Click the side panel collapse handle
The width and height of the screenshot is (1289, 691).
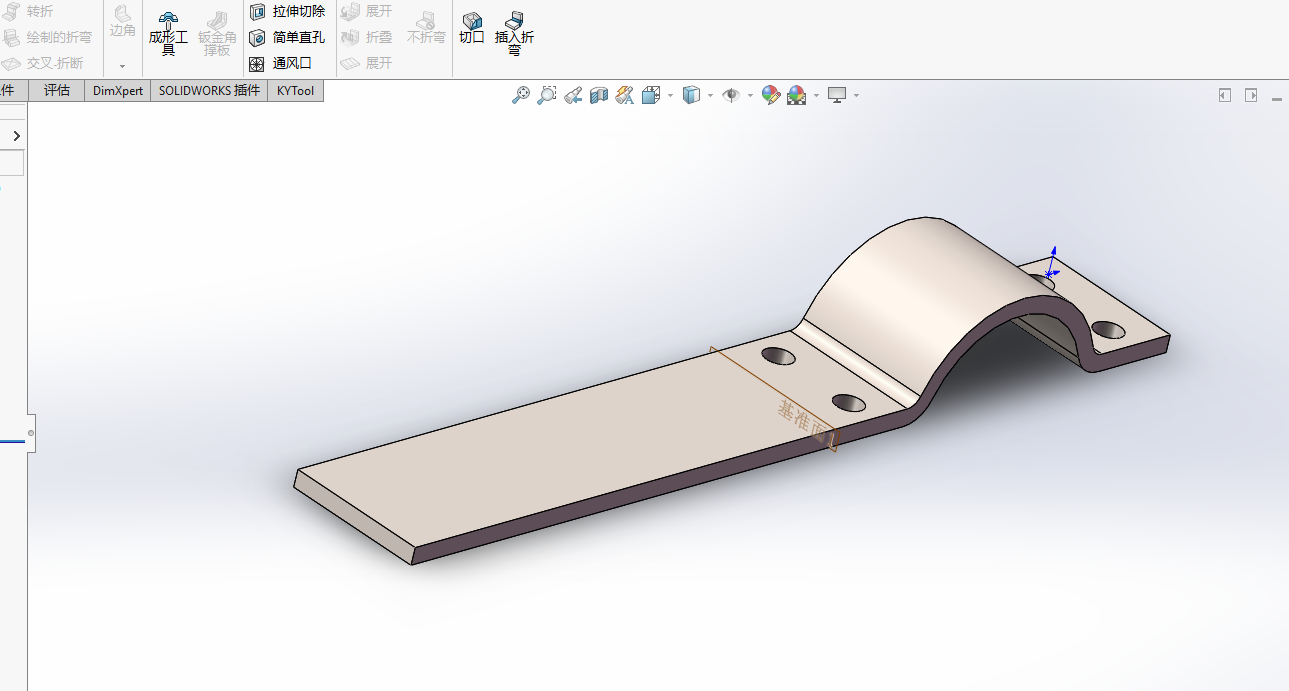click(x=31, y=433)
